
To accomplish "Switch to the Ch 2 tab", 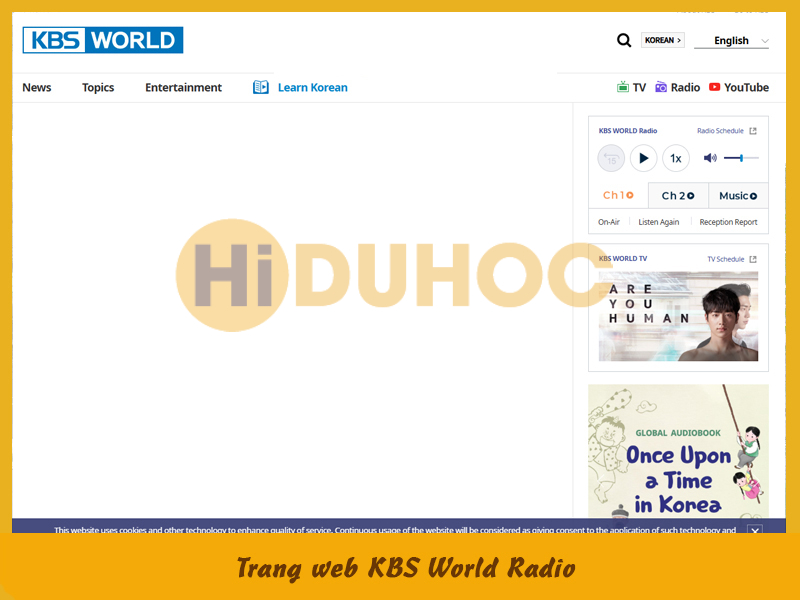I will tap(677, 195).
